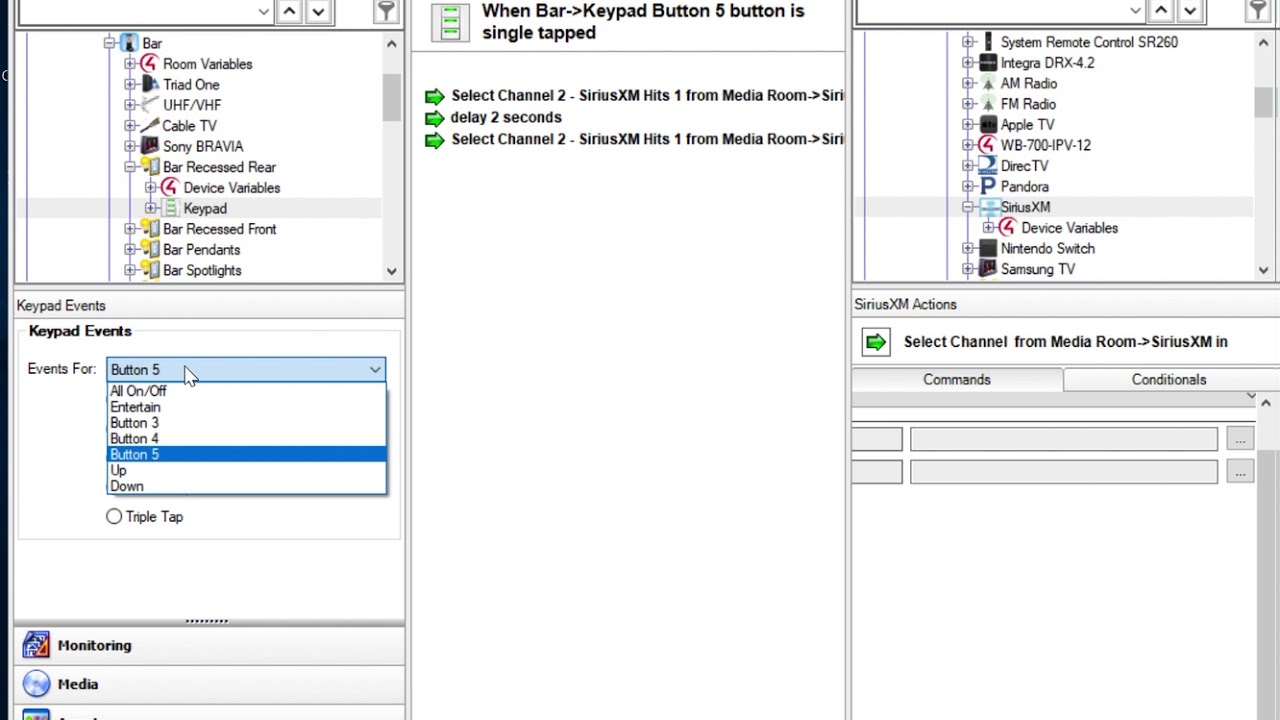The image size is (1280, 720).
Task: Click the Bar device tree scrollbar down arrow
Action: (391, 271)
